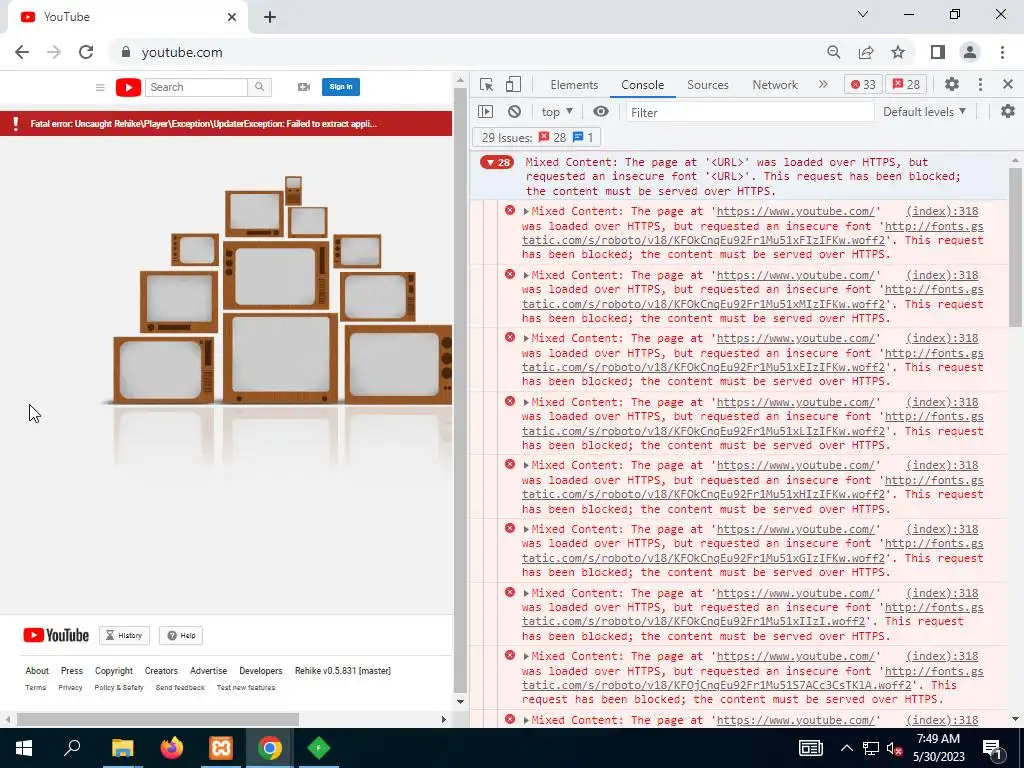
Task: Expand the LIzIFKw.woff2 error message arrow
Action: coord(526,402)
